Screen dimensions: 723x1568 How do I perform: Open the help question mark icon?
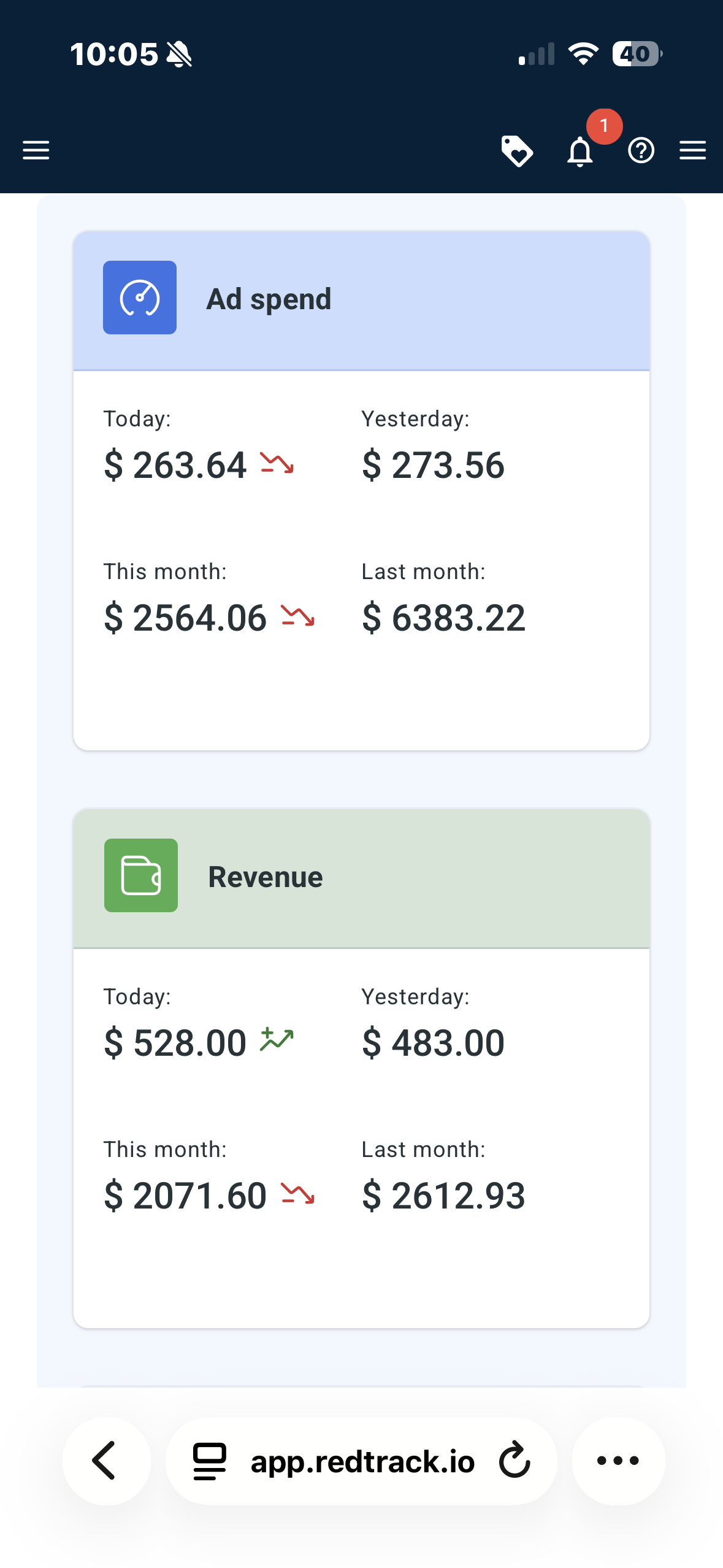(641, 151)
